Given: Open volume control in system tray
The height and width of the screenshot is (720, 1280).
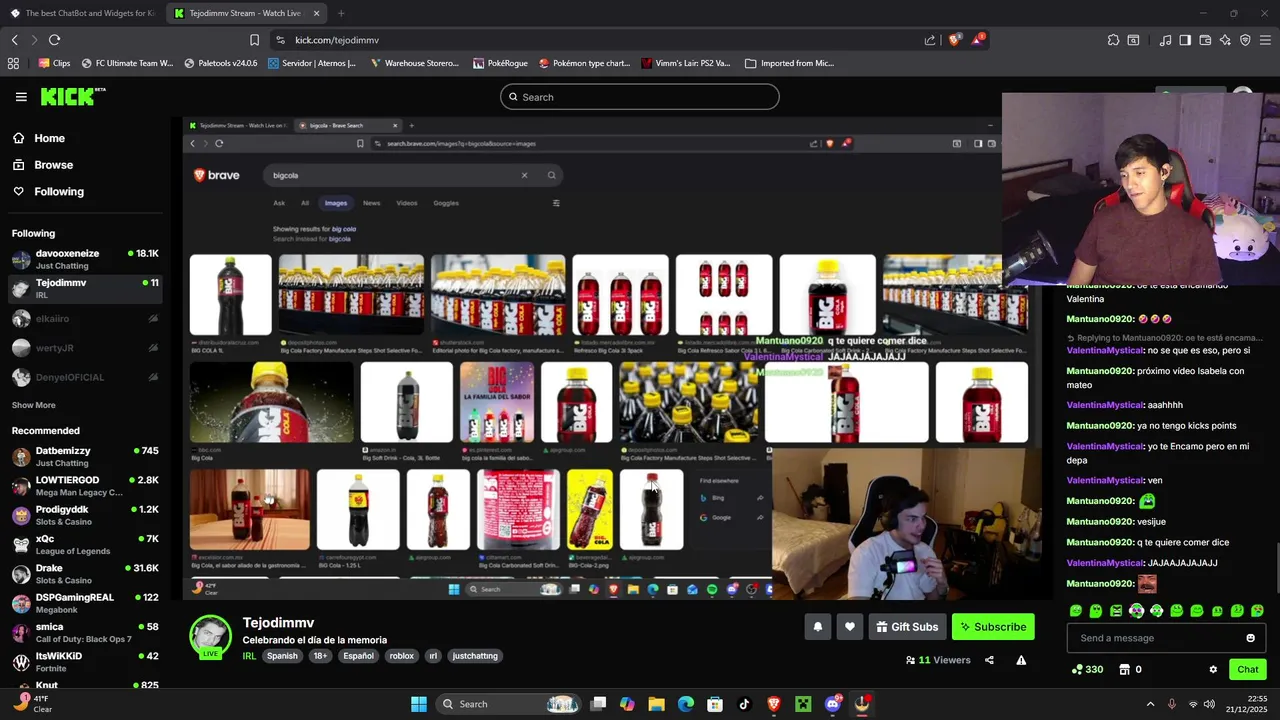Looking at the screenshot, I should point(1209,704).
